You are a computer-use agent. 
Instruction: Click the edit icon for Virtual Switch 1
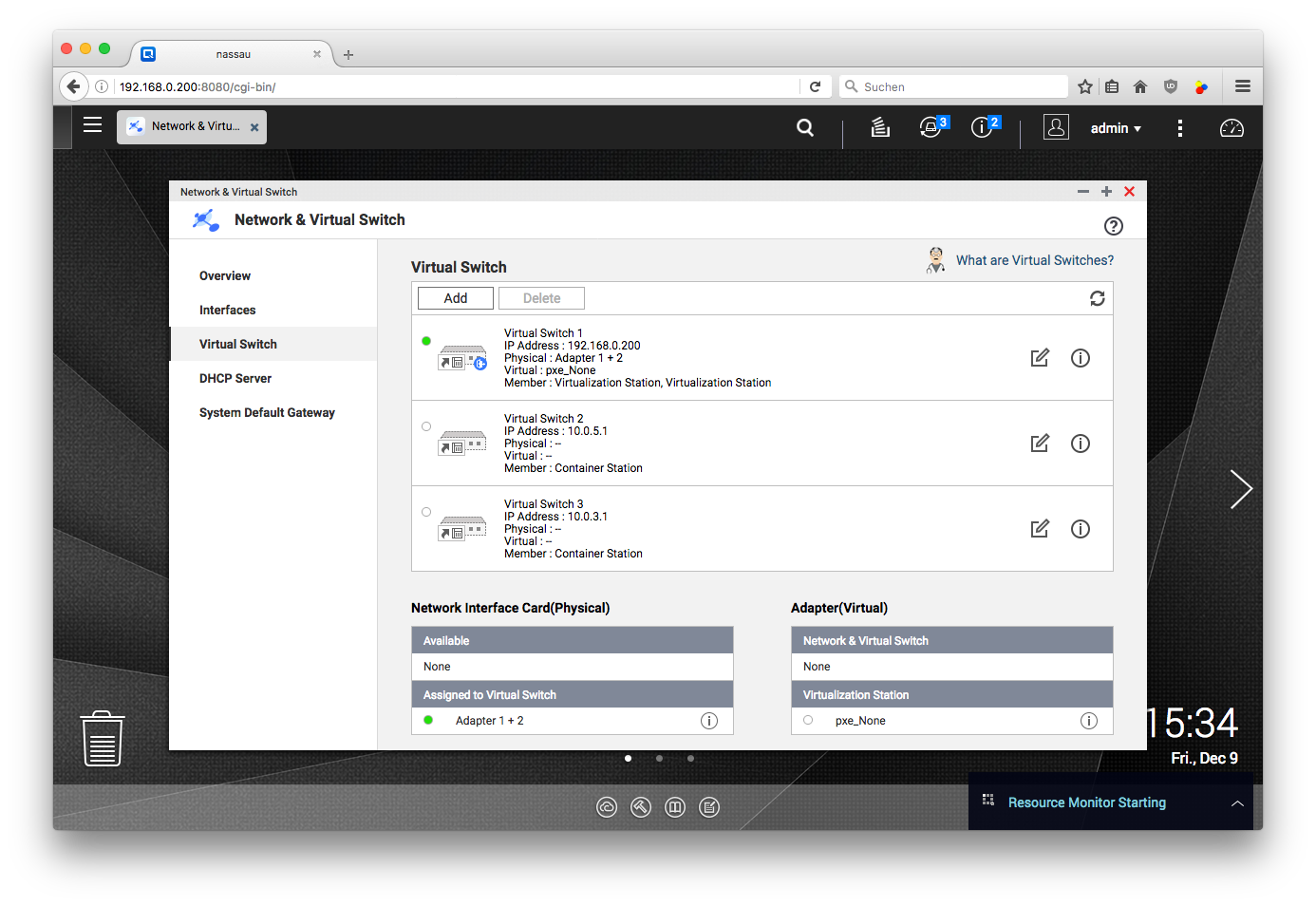1040,358
